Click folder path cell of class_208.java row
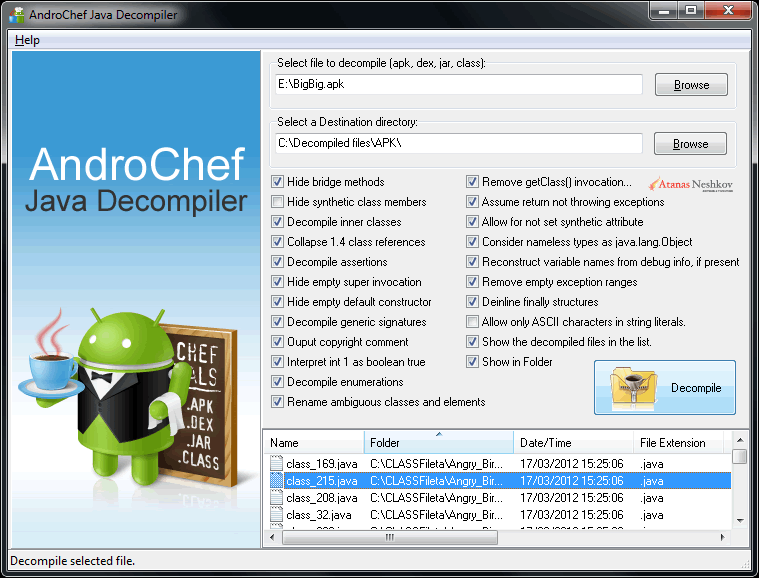This screenshot has height=578, width=759. pyautogui.click(x=437, y=498)
